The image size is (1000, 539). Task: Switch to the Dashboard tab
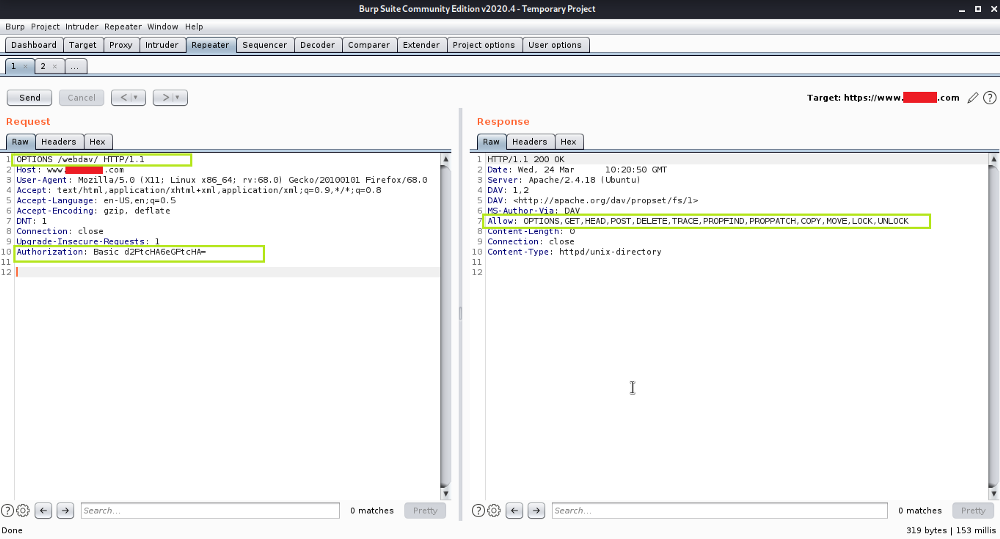[34, 45]
